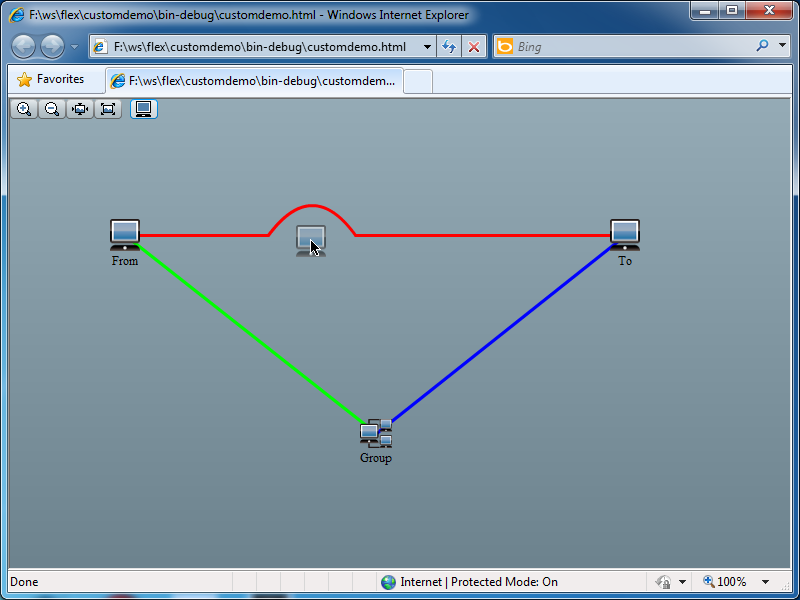This screenshot has width=800, height=600.
Task: Open the recent pages dropdown arrow
Action: pos(74,47)
